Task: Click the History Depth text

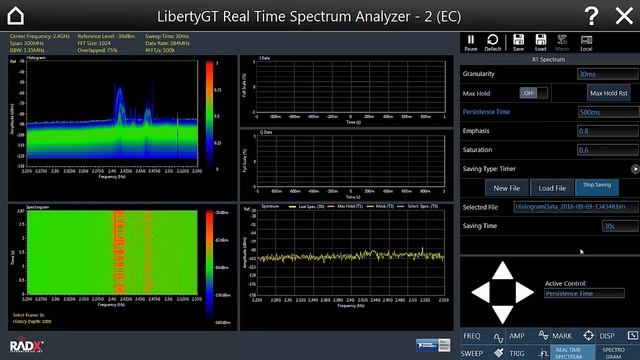Action: click(32, 322)
